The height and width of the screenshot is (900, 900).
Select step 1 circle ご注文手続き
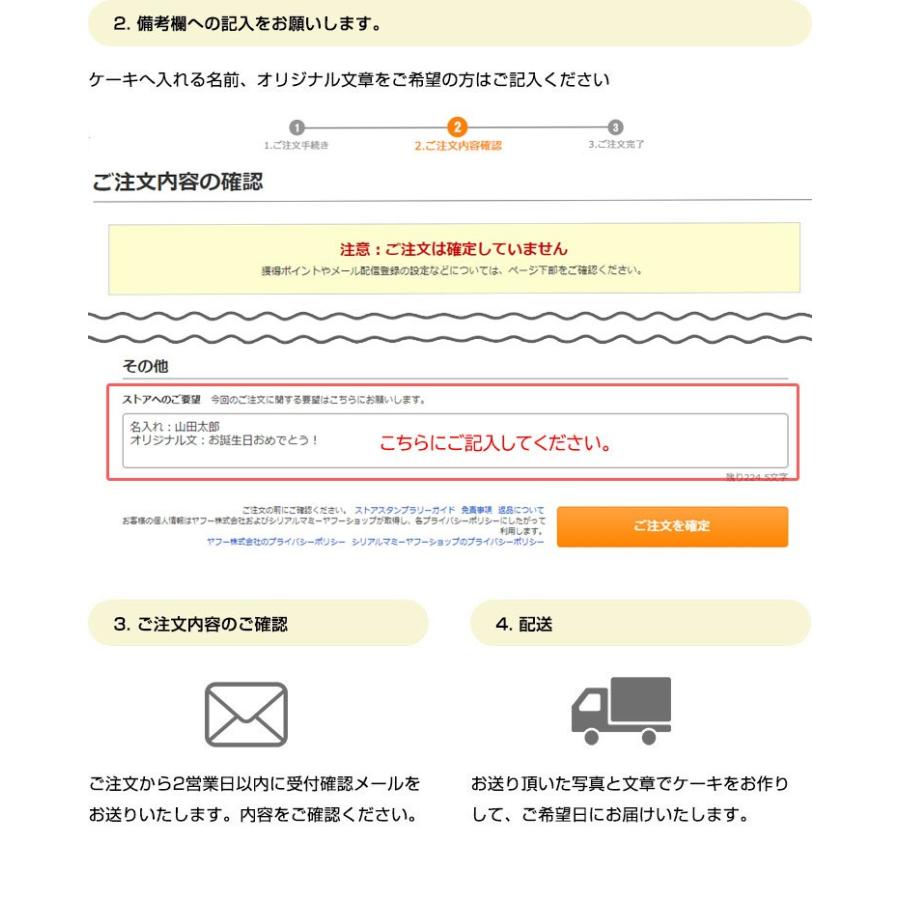coord(296,127)
